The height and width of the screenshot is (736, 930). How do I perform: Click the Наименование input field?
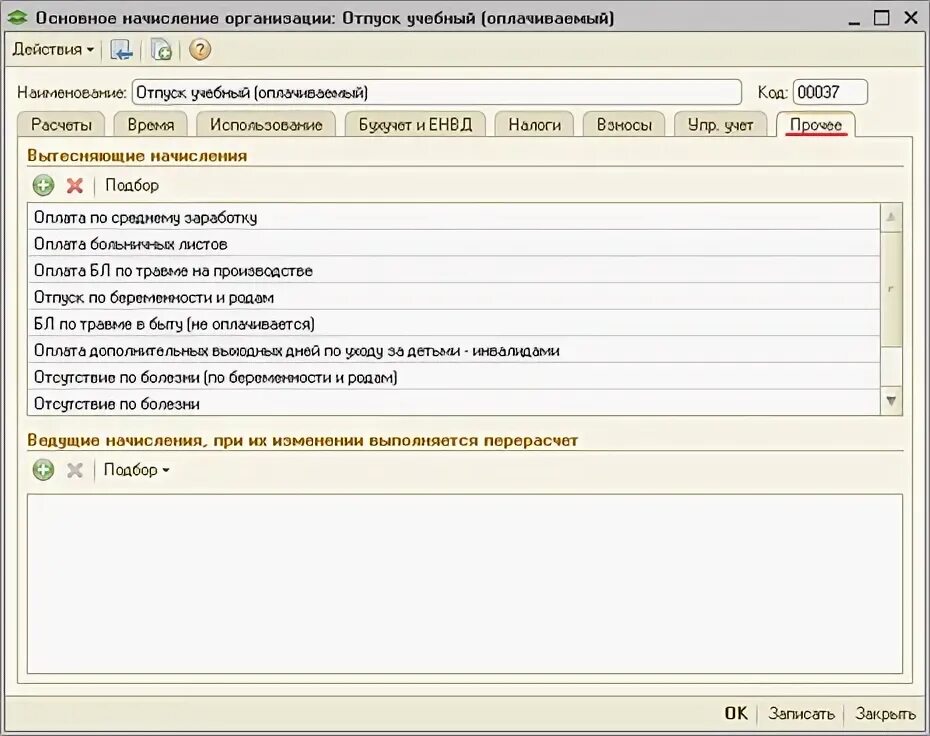437,93
